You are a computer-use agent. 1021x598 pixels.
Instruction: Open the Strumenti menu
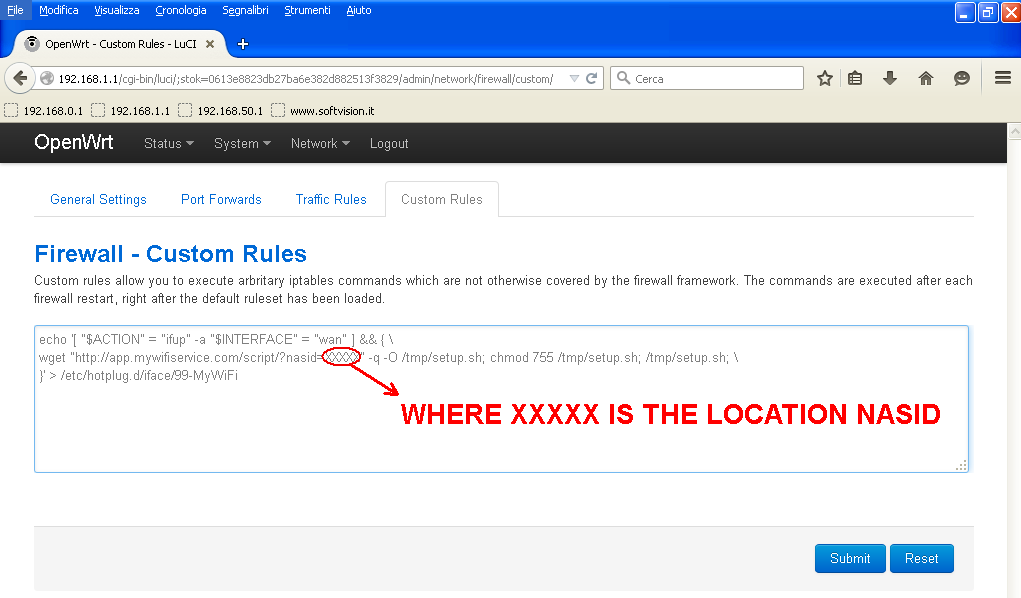click(307, 10)
